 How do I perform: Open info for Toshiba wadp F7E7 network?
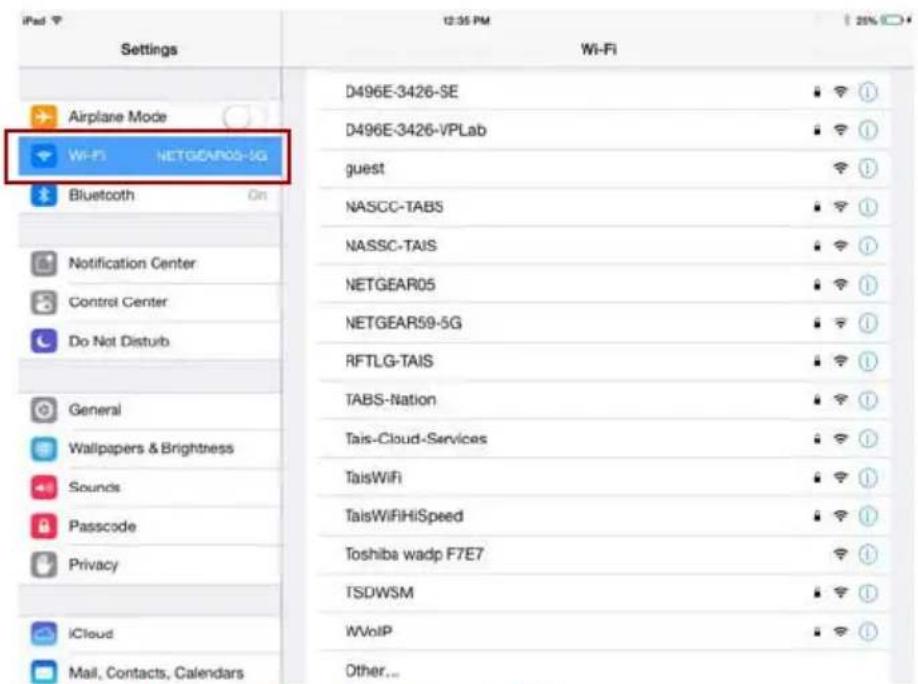pos(868,554)
